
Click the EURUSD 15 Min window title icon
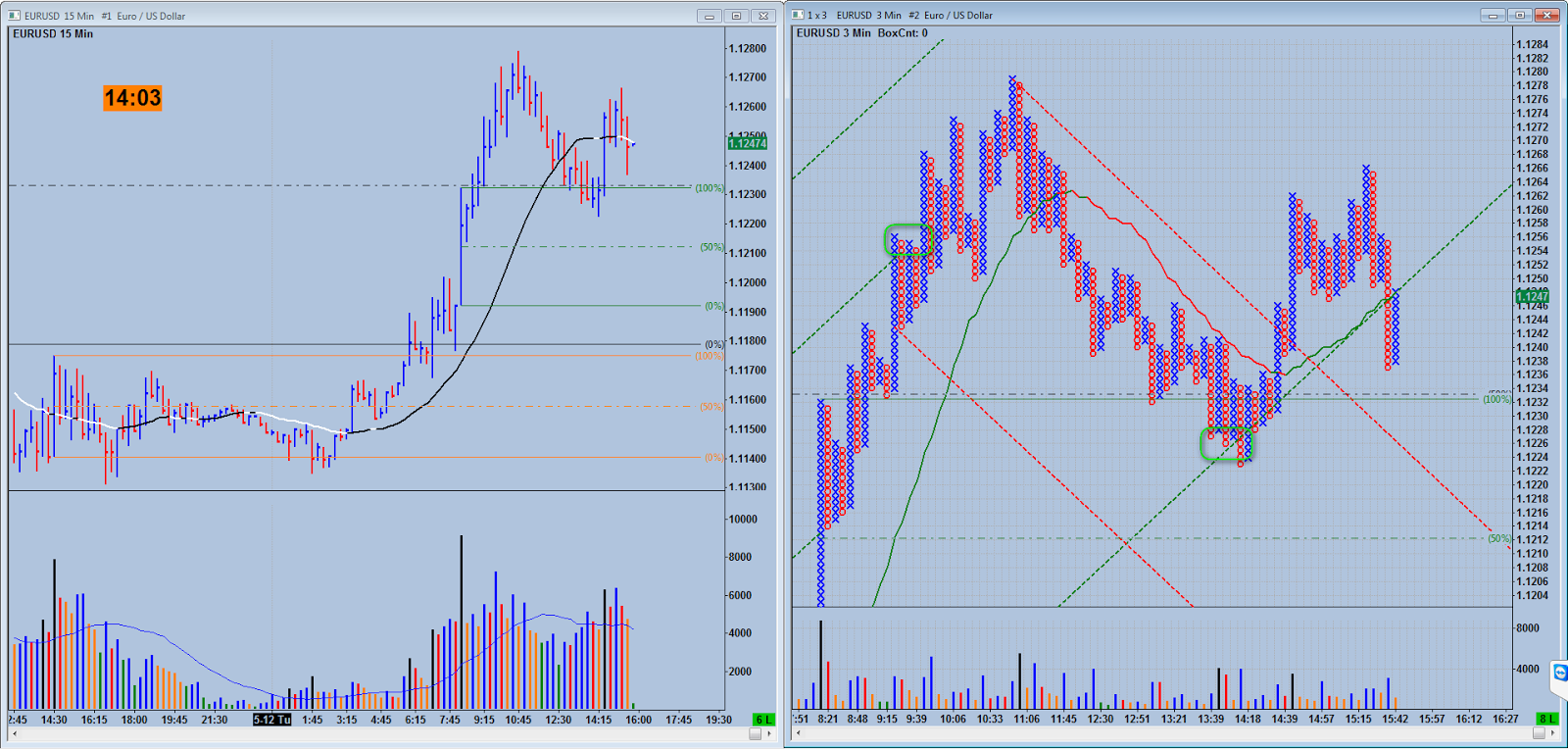[15, 16]
